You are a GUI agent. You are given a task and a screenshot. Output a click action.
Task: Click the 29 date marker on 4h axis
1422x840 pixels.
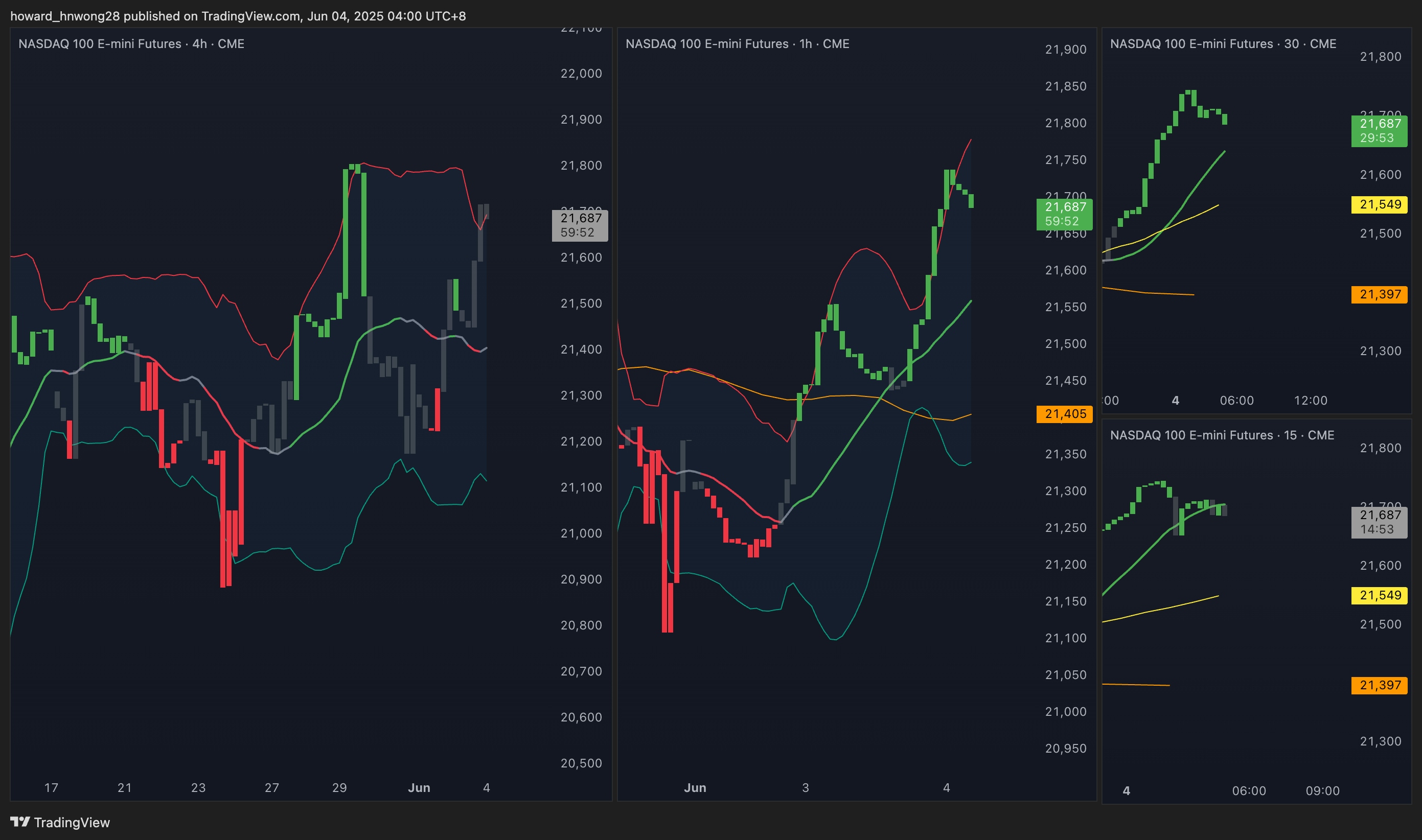pos(339,787)
